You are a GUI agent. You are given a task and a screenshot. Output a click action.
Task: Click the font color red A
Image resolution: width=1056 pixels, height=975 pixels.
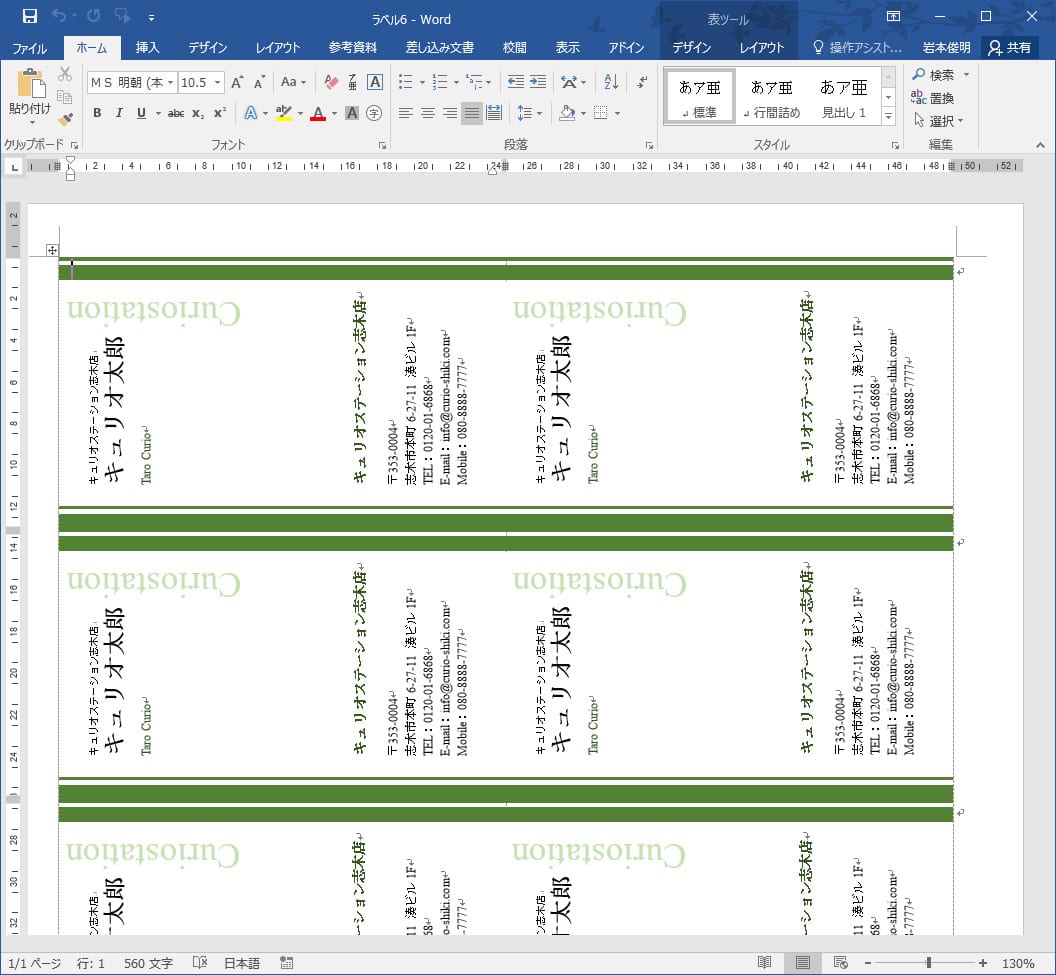[318, 113]
